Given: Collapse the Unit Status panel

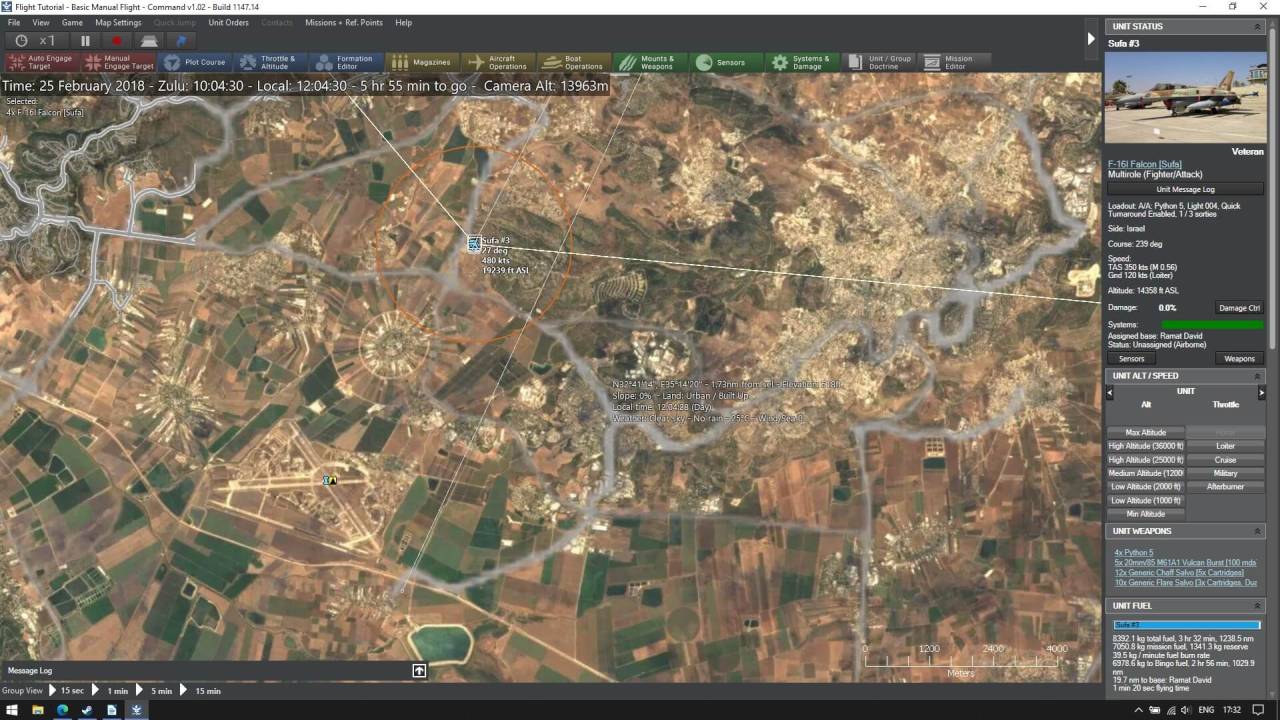Looking at the screenshot, I should (1257, 26).
